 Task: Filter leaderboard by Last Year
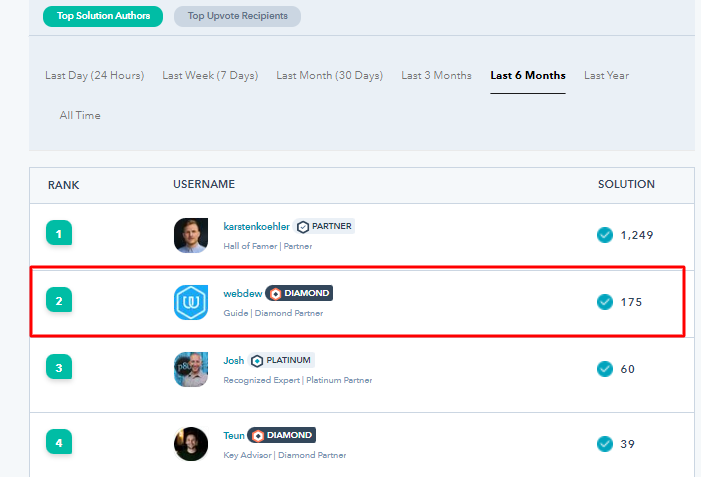[x=606, y=76]
